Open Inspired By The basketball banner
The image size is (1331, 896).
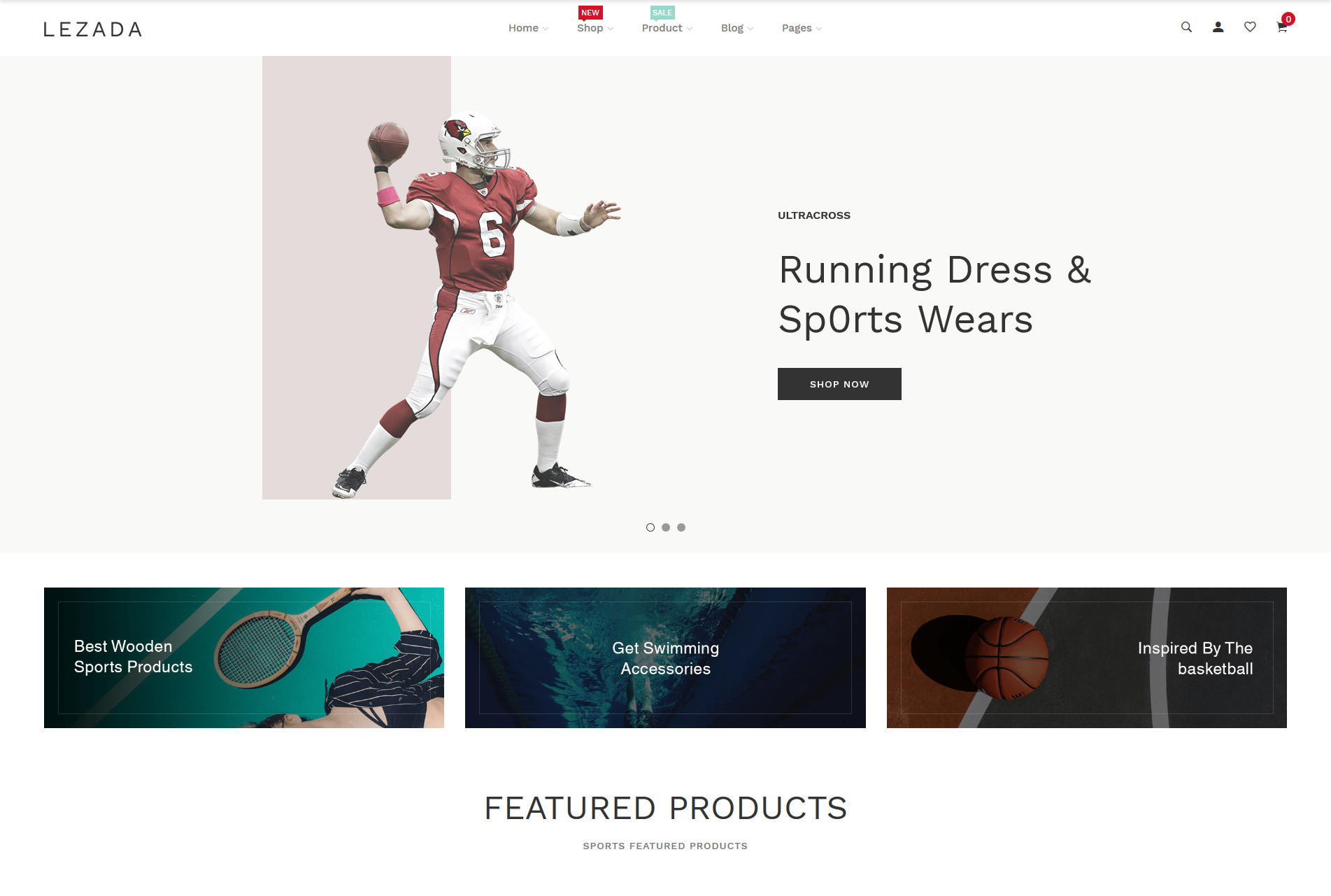(1087, 657)
